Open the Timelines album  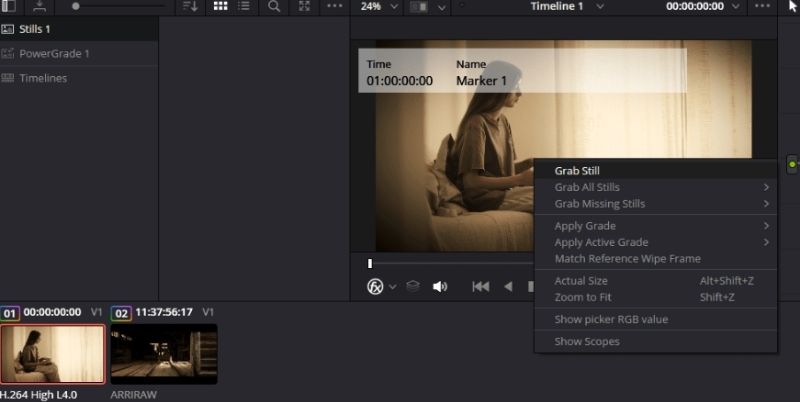(x=79, y=78)
